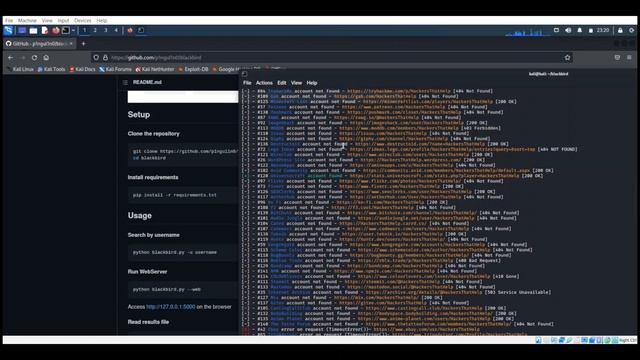Go back in Firefox

11,58
